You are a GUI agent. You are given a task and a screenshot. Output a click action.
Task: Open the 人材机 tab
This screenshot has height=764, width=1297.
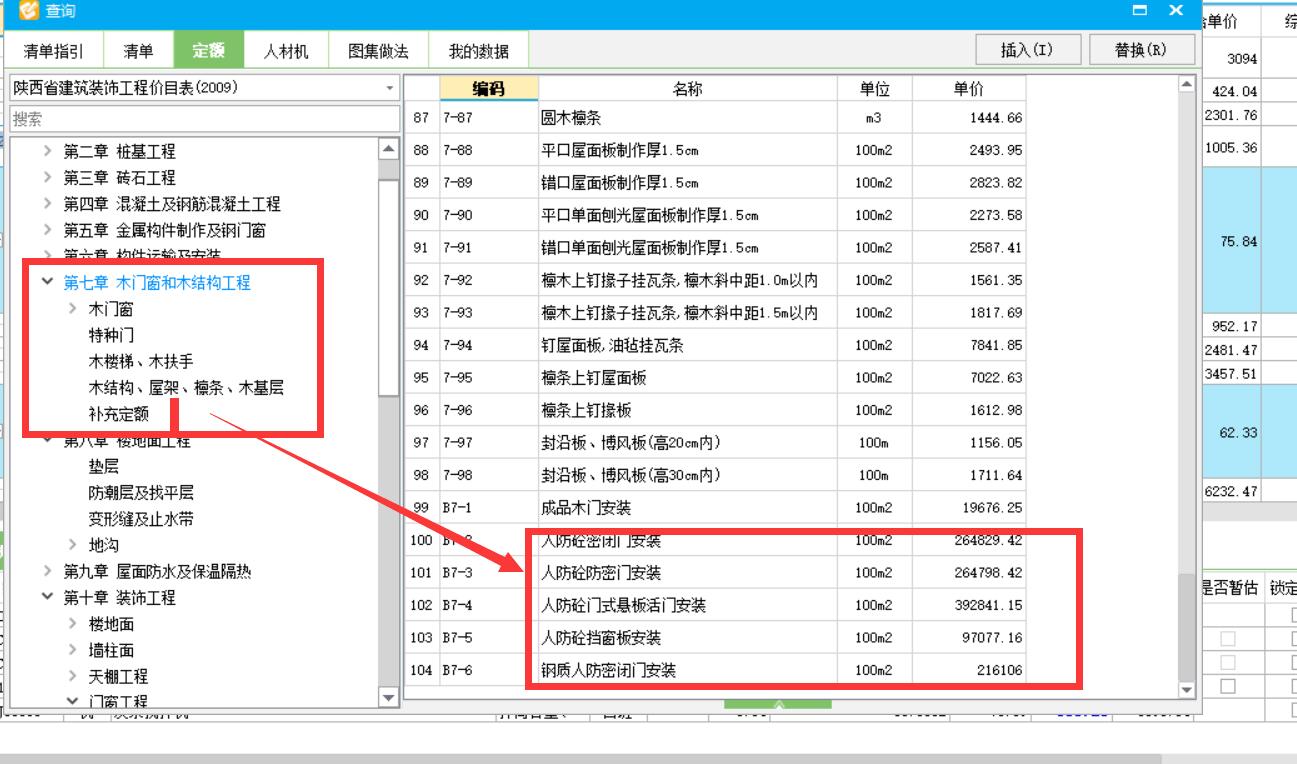286,51
